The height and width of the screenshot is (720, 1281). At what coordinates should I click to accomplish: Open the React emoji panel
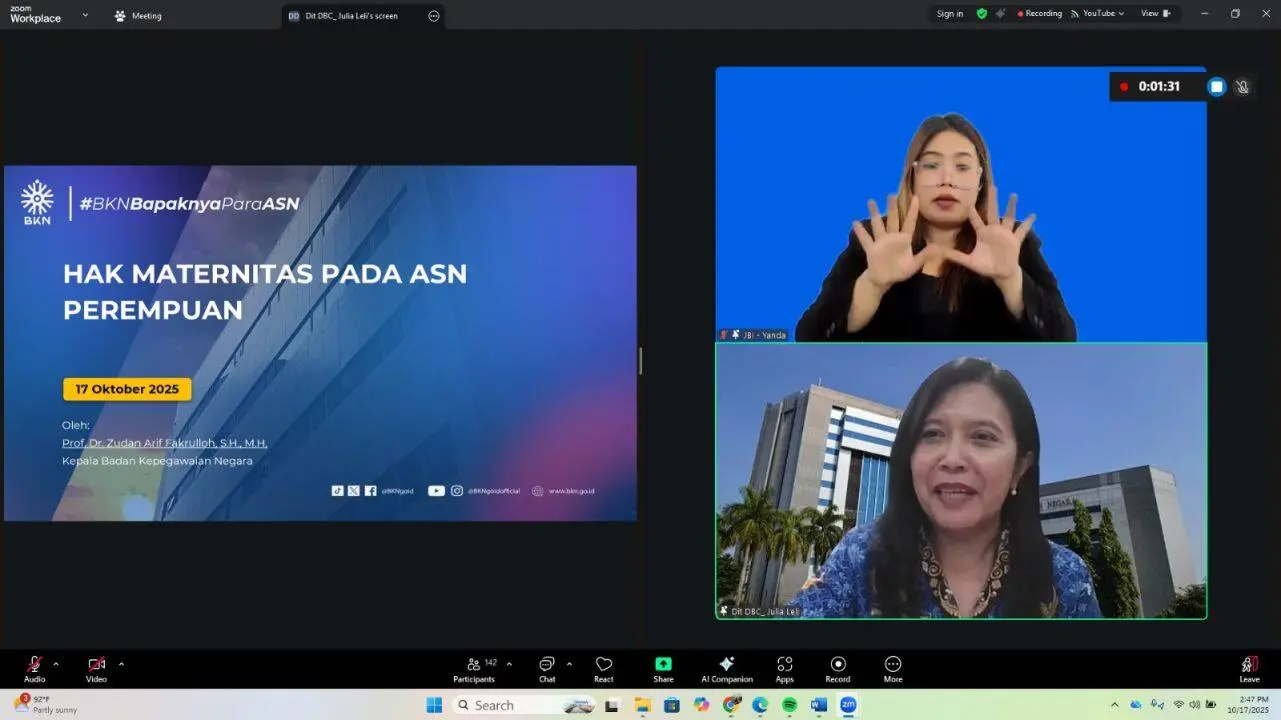(604, 668)
